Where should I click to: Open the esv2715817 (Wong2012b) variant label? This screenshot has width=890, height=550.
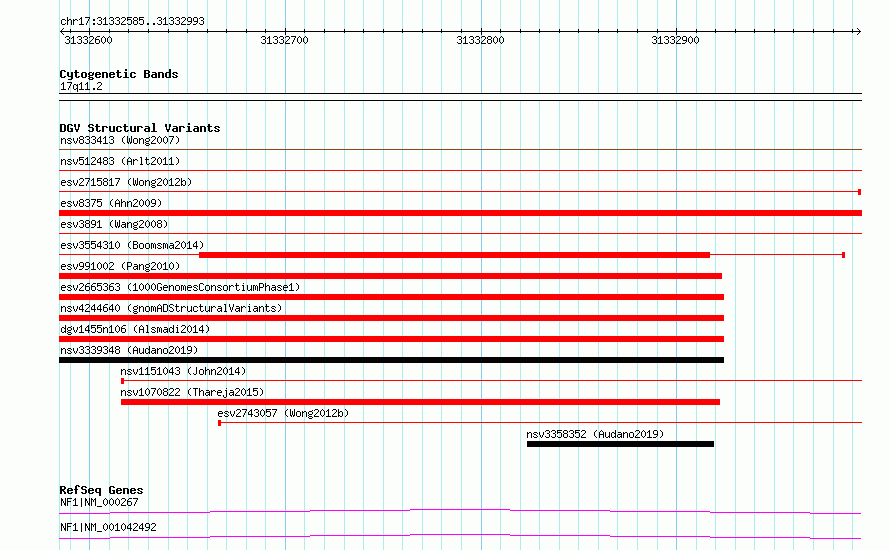pos(126,182)
